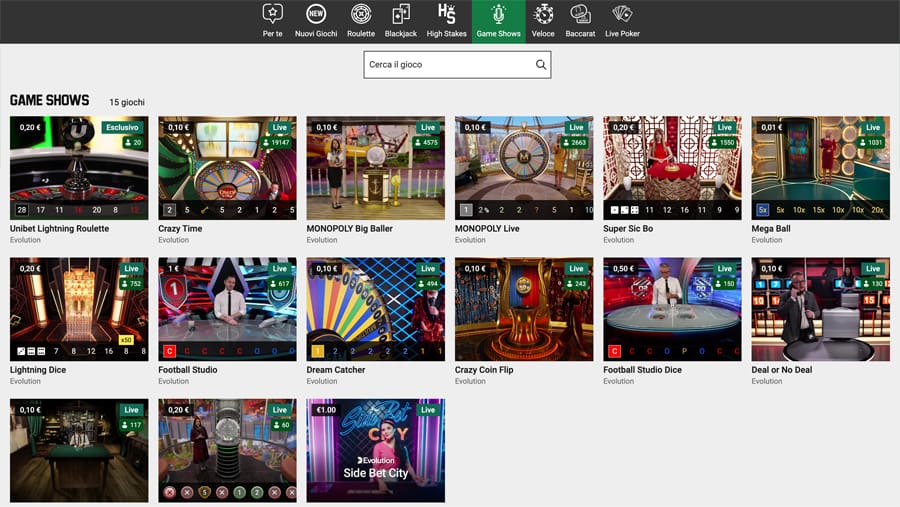Image resolution: width=900 pixels, height=507 pixels.
Task: Click the Unibet Lightning Roulette title link
Action: point(59,229)
